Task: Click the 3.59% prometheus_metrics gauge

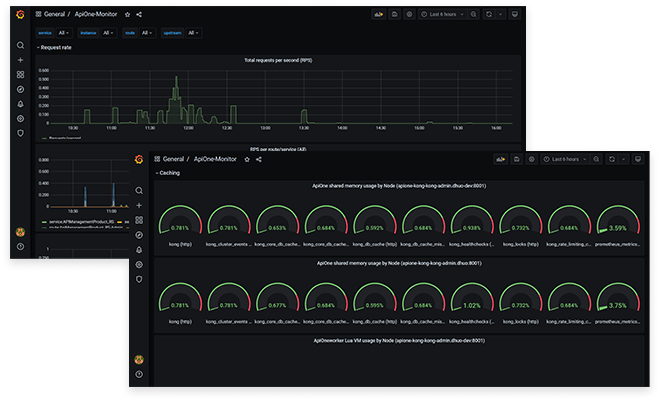Action: [x=617, y=221]
